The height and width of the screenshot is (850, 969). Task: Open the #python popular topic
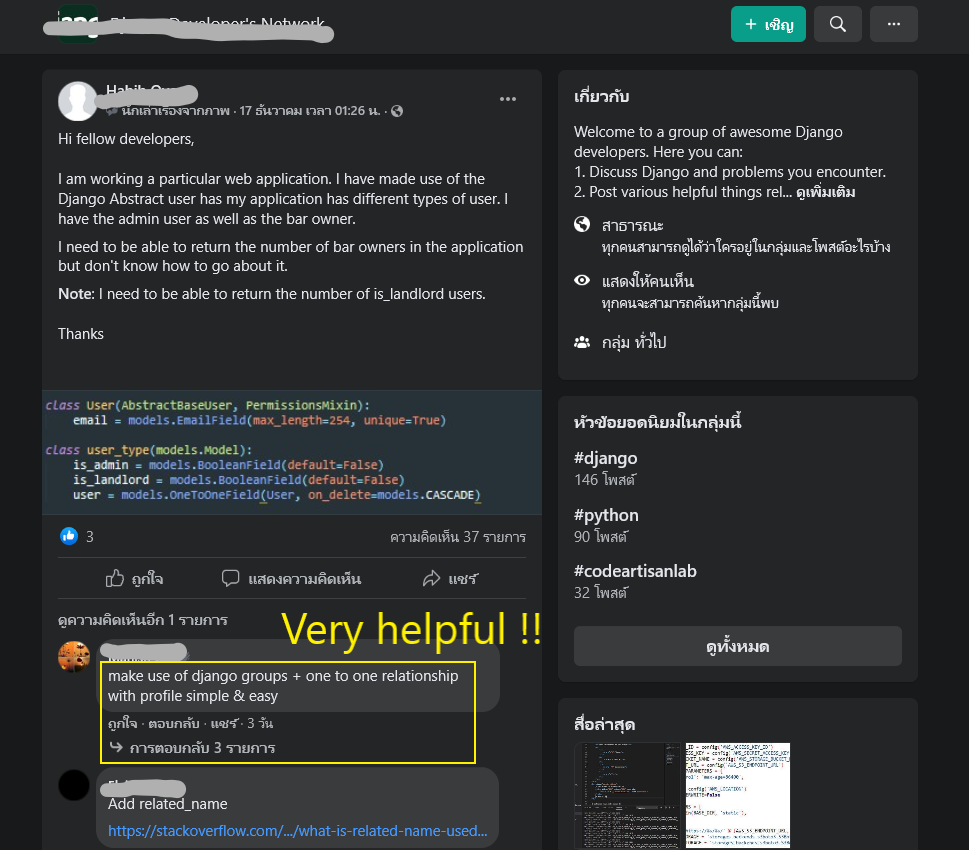[606, 515]
